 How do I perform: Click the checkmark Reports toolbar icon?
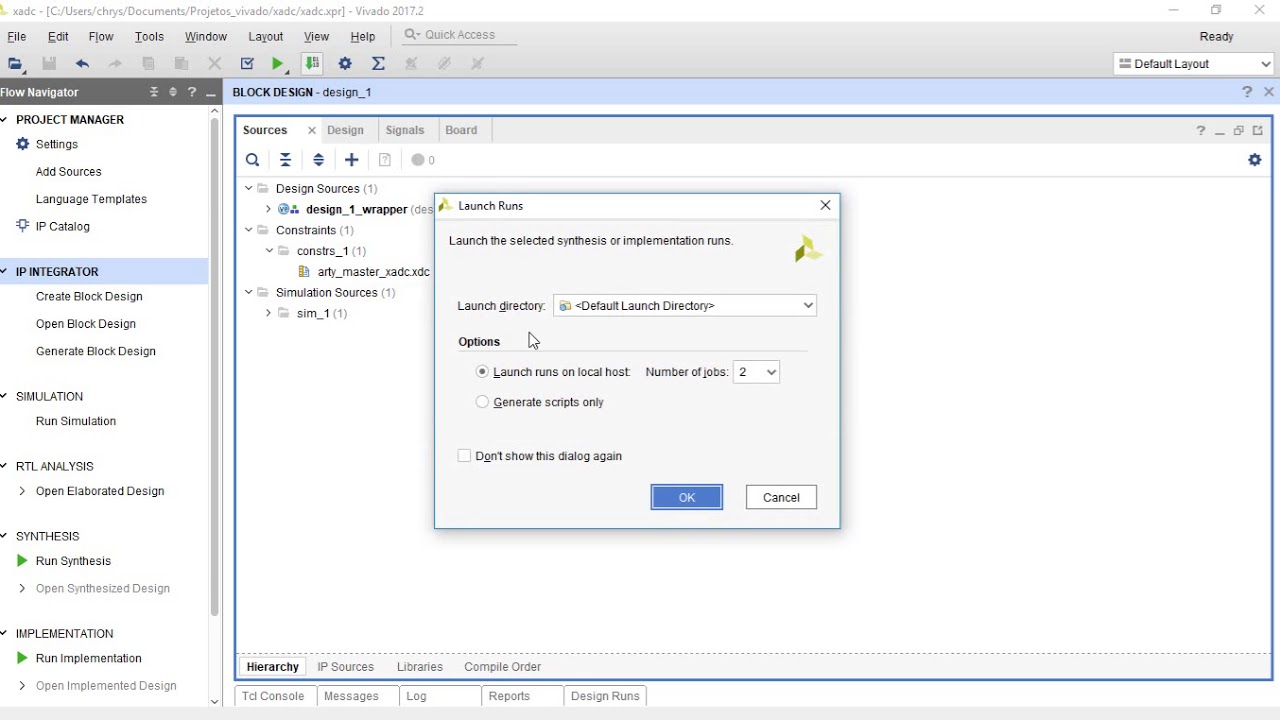pos(247,64)
